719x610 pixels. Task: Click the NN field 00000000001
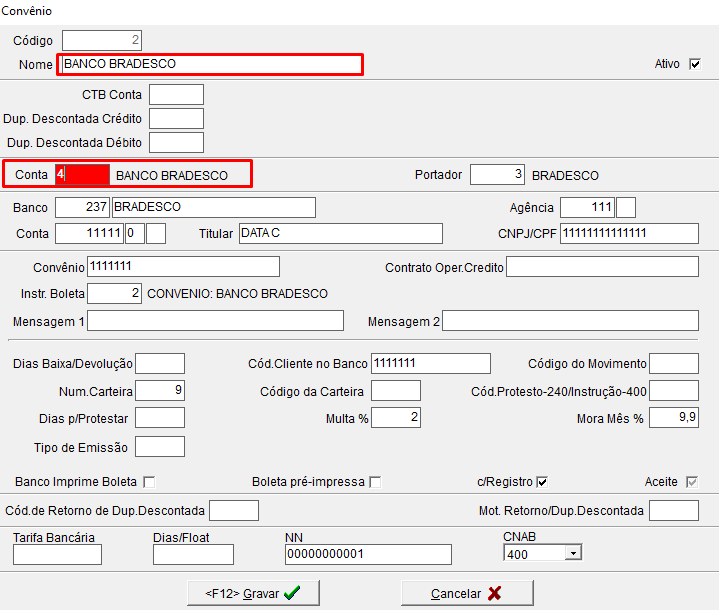368,555
